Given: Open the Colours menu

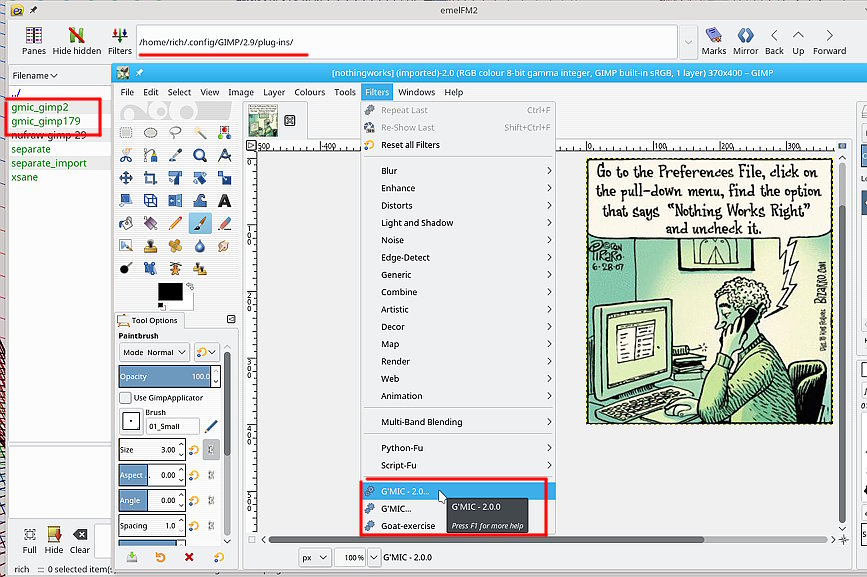Looking at the screenshot, I should 310,92.
